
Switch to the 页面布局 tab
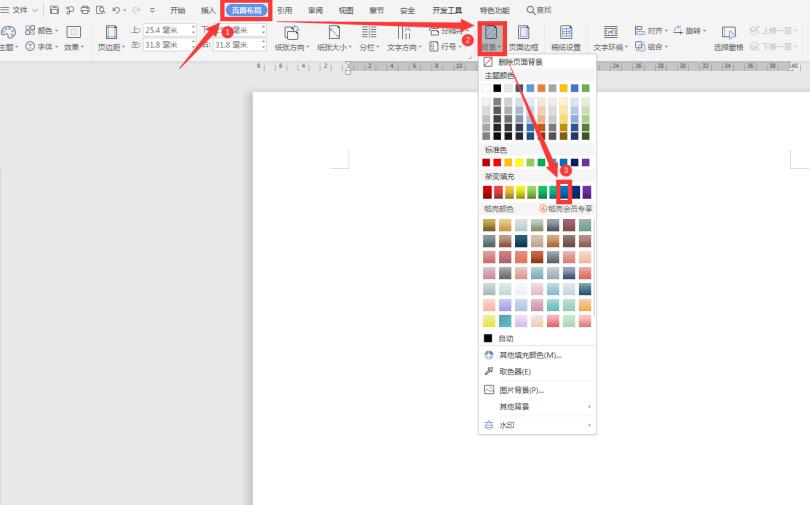pyautogui.click(x=246, y=10)
